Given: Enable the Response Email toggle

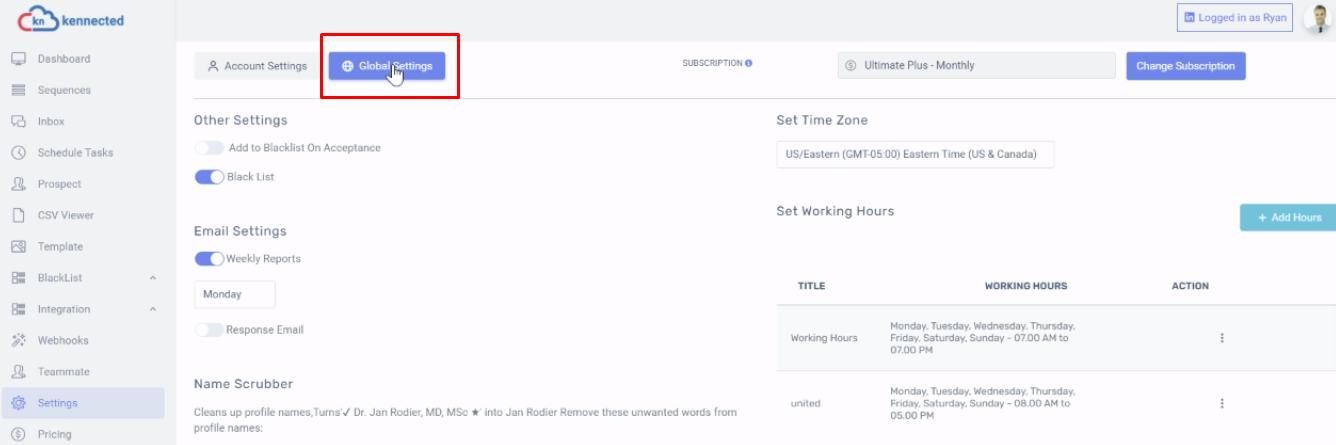Looking at the screenshot, I should tap(209, 330).
